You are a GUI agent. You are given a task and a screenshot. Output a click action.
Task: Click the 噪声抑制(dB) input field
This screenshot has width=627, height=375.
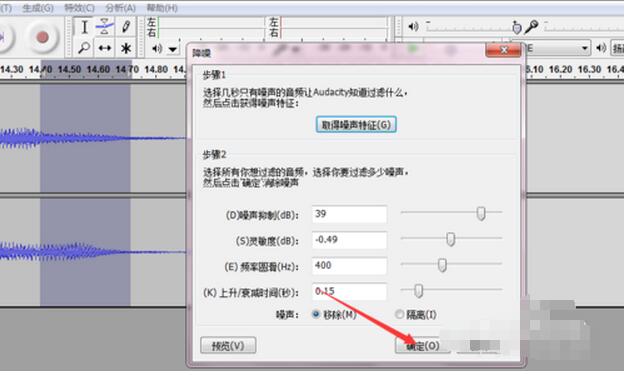pos(349,215)
